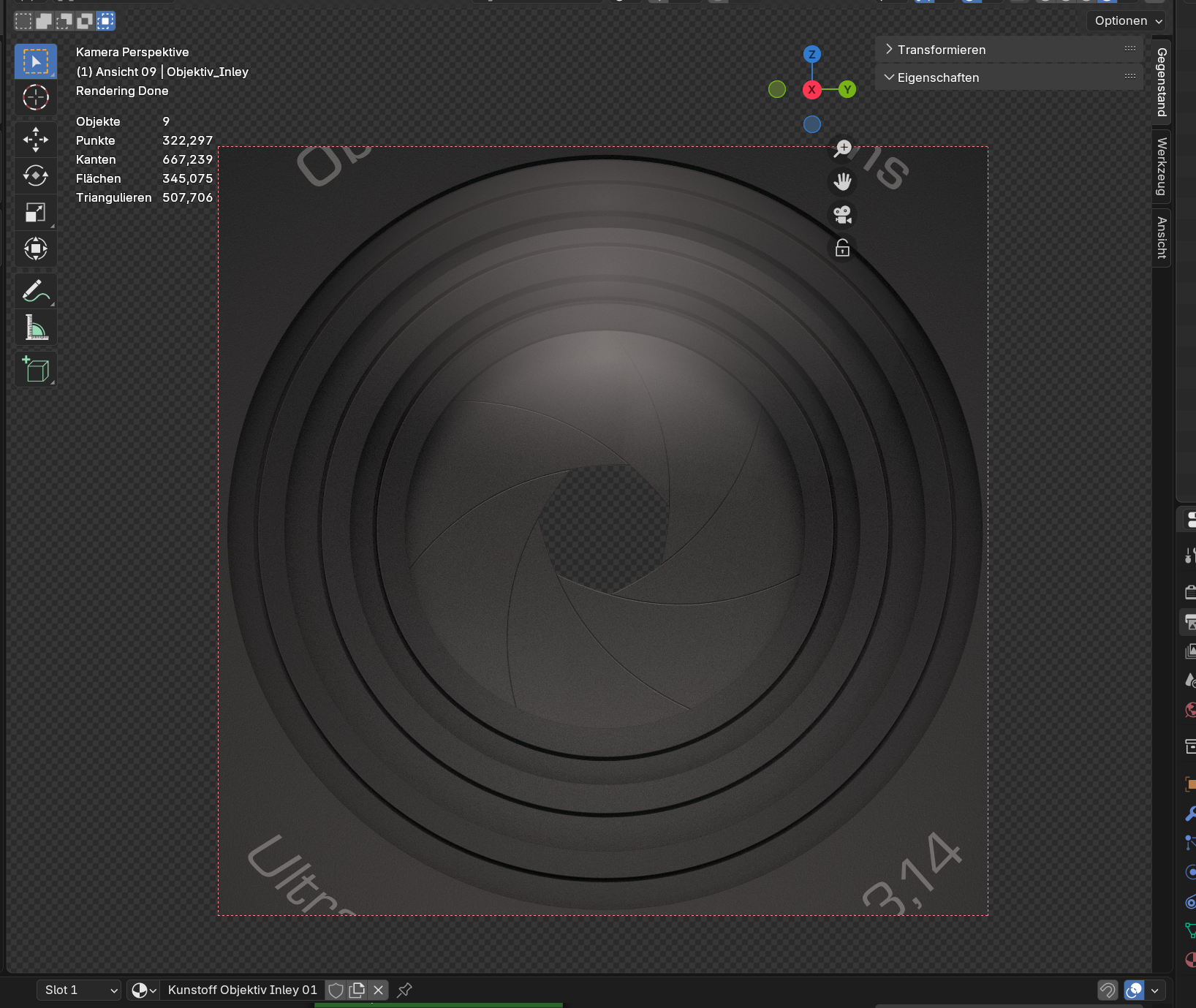Toggle camera-to-view lock padlock
Screen dimensions: 1196x1008
point(842,249)
